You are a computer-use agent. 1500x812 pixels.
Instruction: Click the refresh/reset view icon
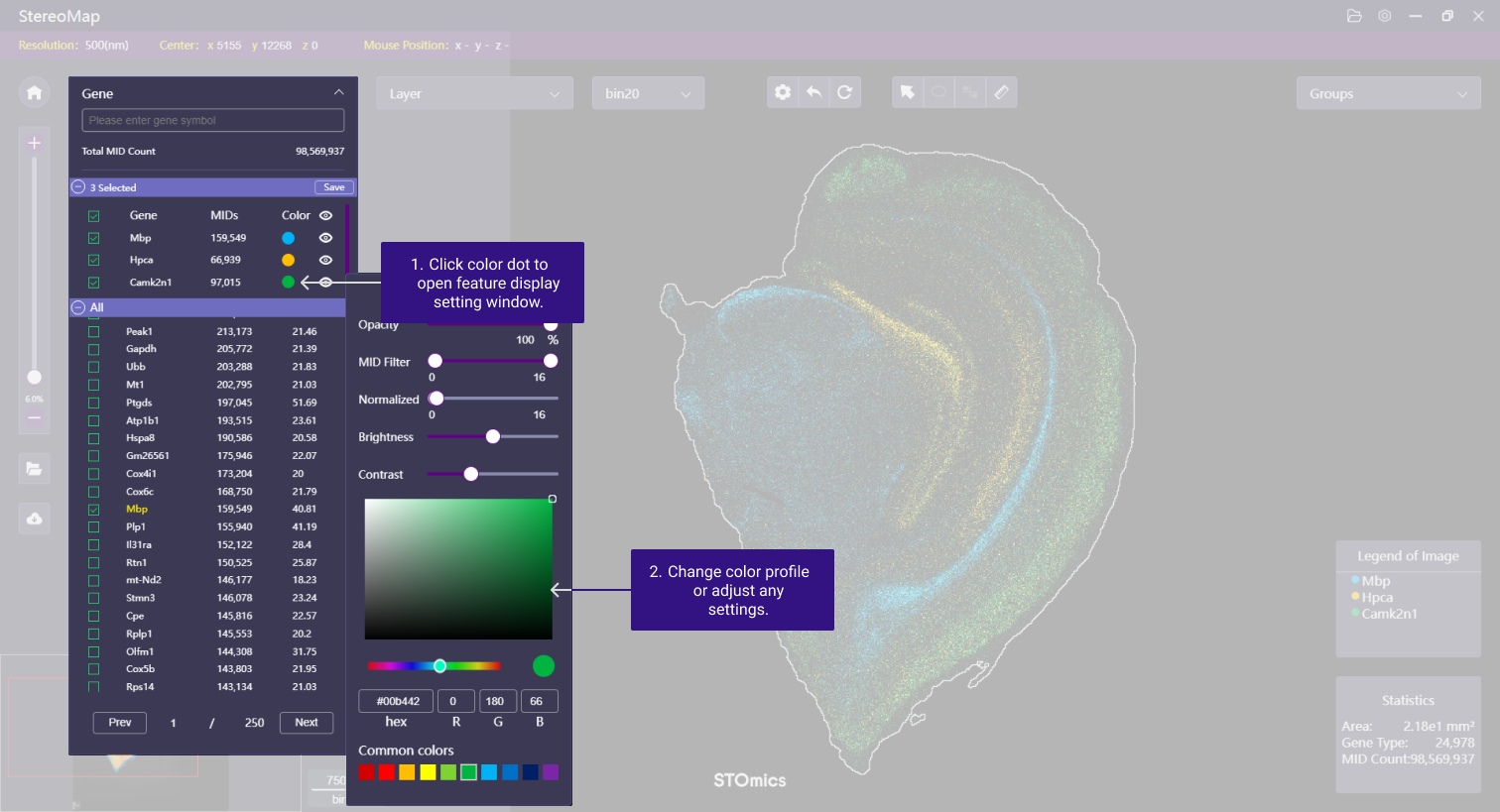pyautogui.click(x=844, y=92)
